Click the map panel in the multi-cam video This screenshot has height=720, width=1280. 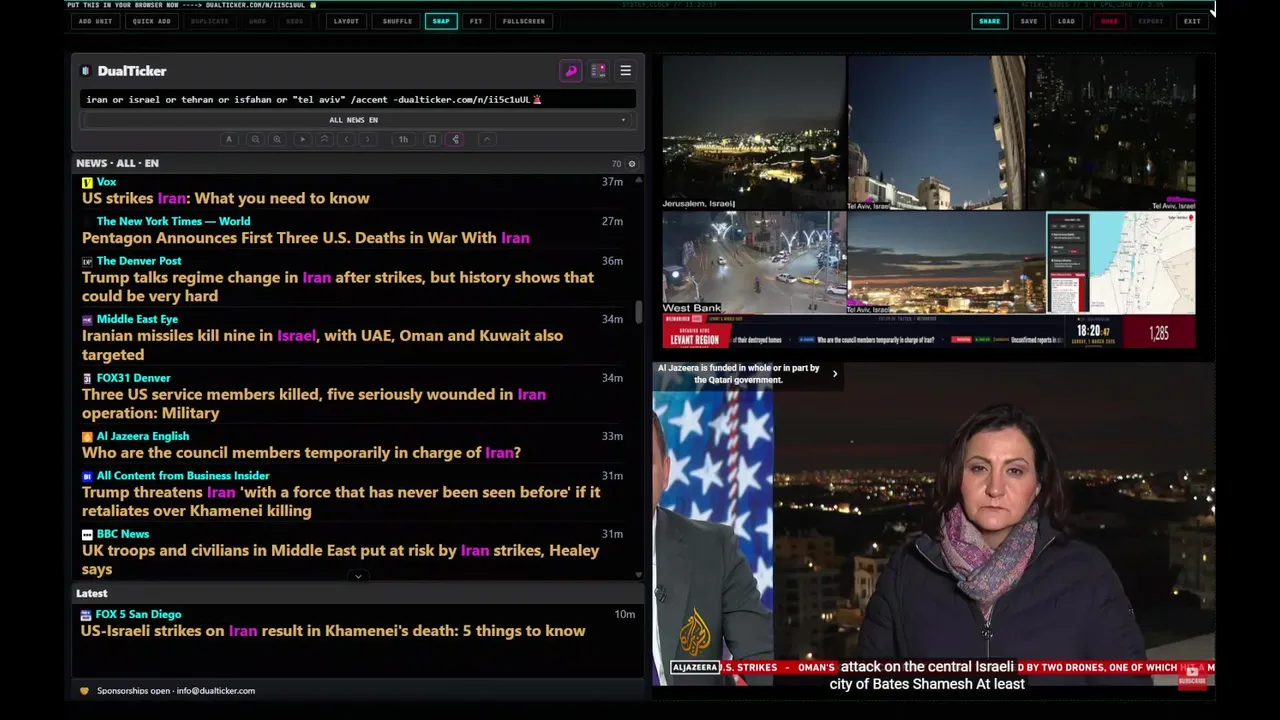1121,263
